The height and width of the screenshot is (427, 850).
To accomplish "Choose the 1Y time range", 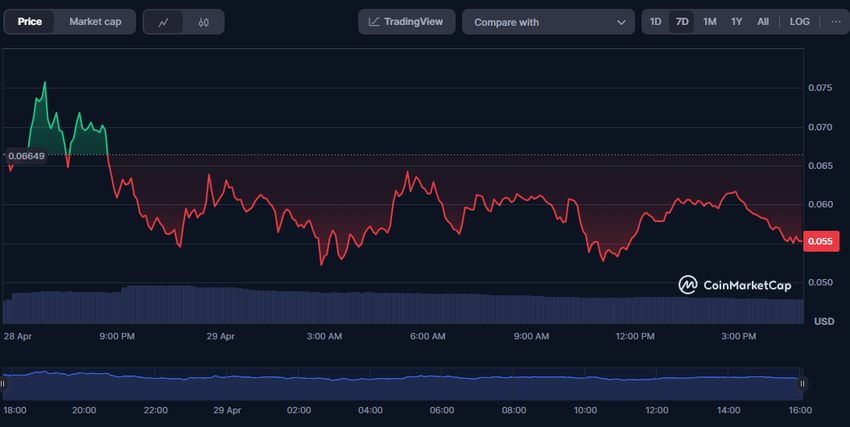I will click(x=736, y=22).
